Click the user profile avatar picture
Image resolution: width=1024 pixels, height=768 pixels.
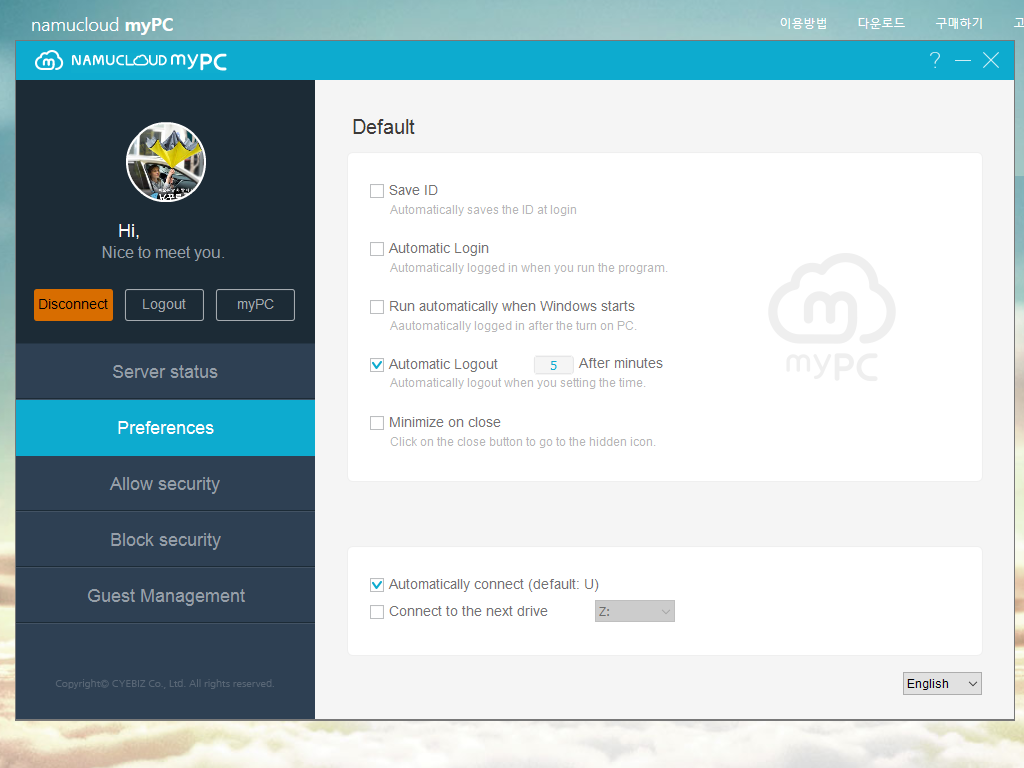(166, 162)
